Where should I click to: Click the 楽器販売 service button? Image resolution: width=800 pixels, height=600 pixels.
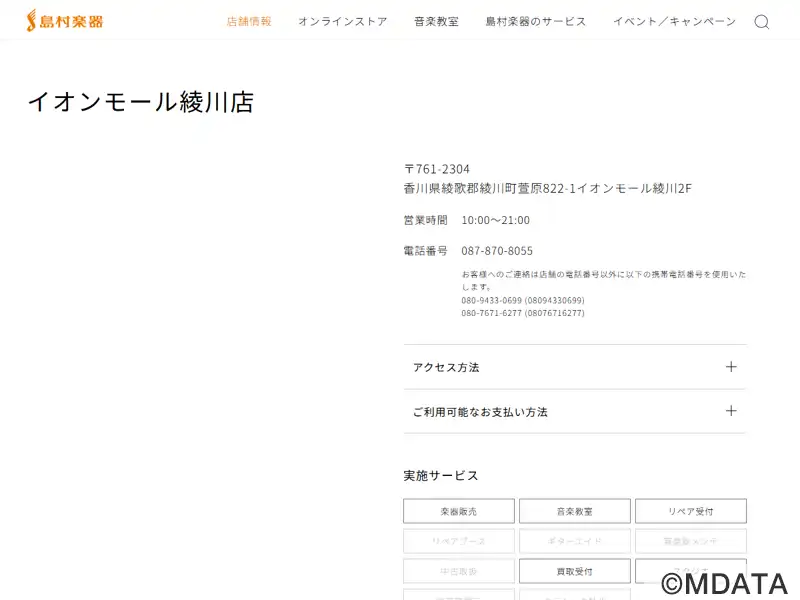coord(459,511)
